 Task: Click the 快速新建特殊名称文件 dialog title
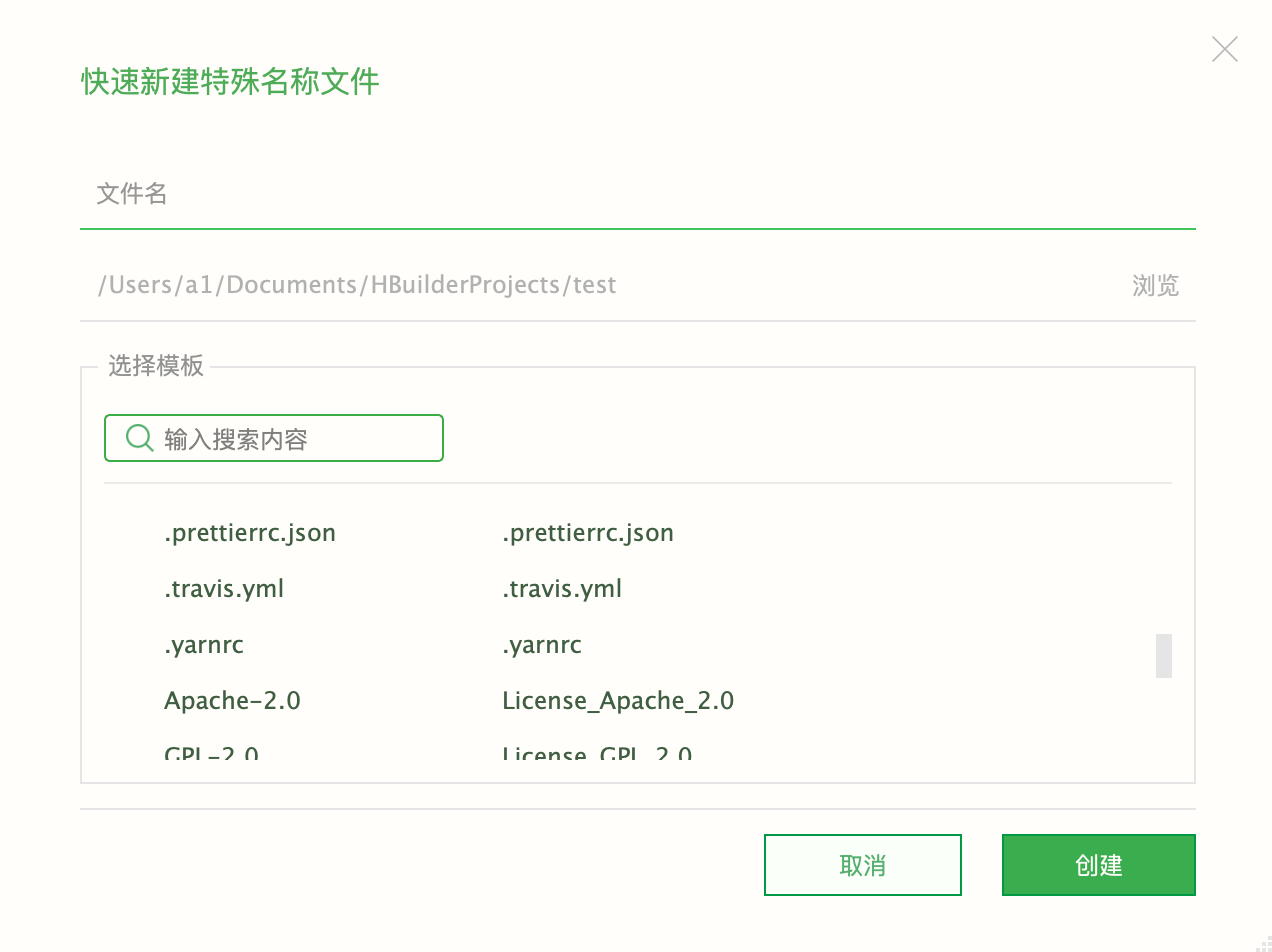click(x=230, y=82)
